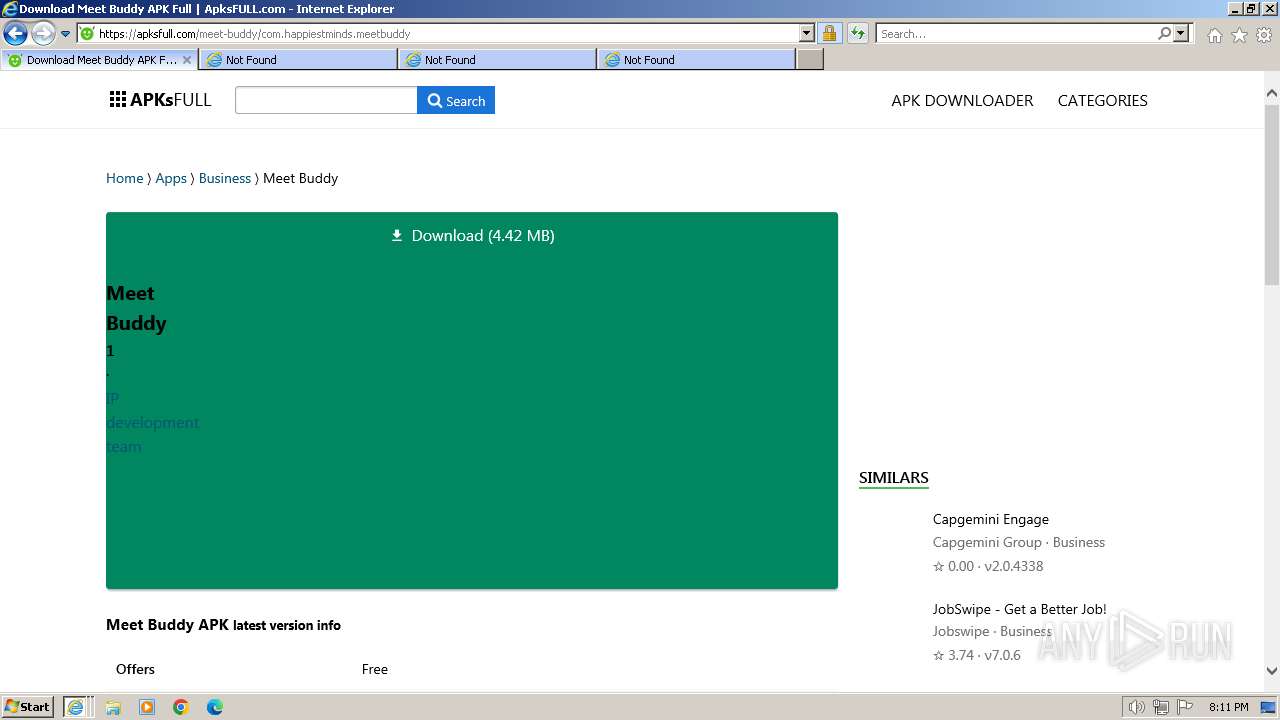This screenshot has width=1280, height=720.
Task: Open JobSwipe - Get a Better Job! link
Action: 1019,609
